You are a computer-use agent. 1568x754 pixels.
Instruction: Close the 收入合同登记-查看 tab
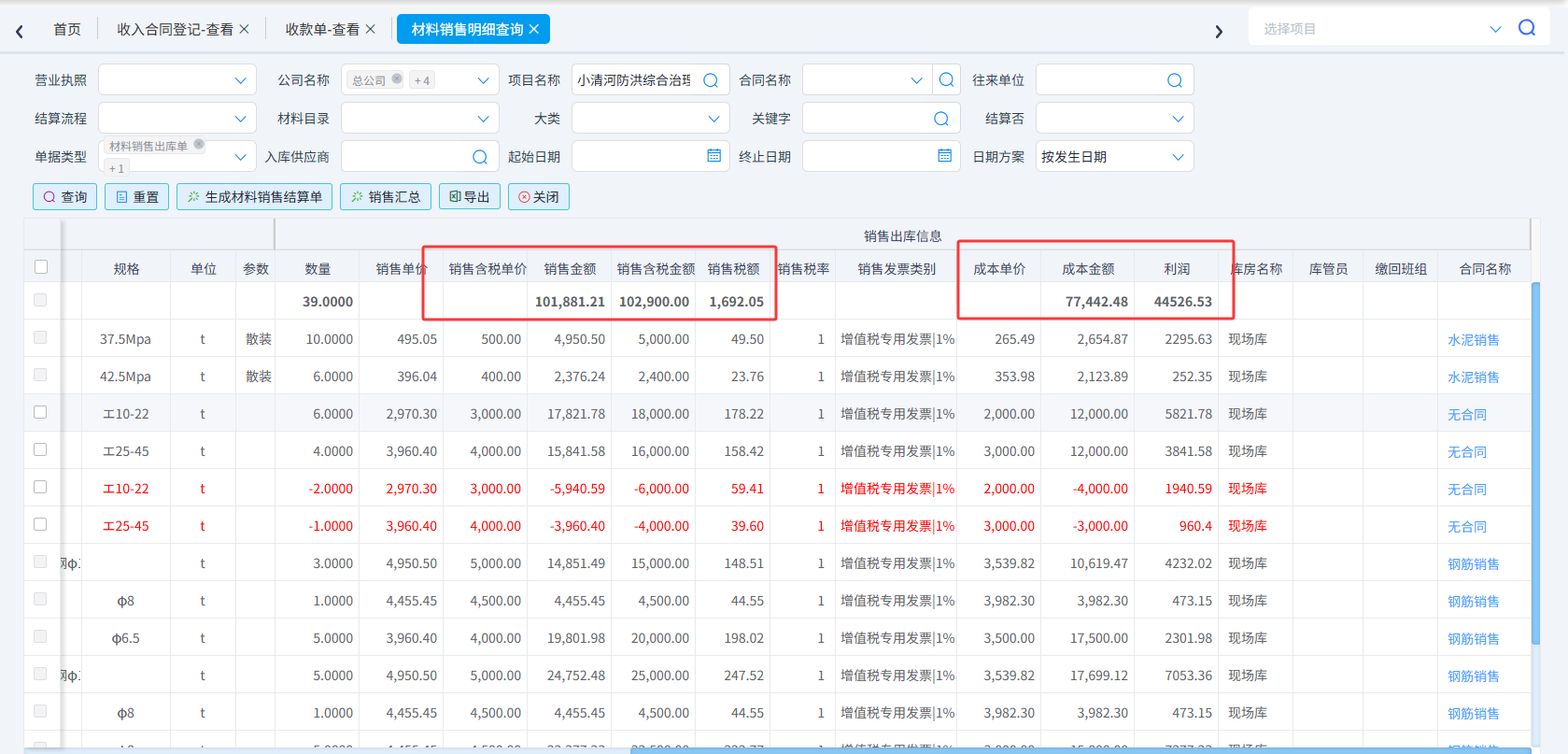pyautogui.click(x=245, y=29)
